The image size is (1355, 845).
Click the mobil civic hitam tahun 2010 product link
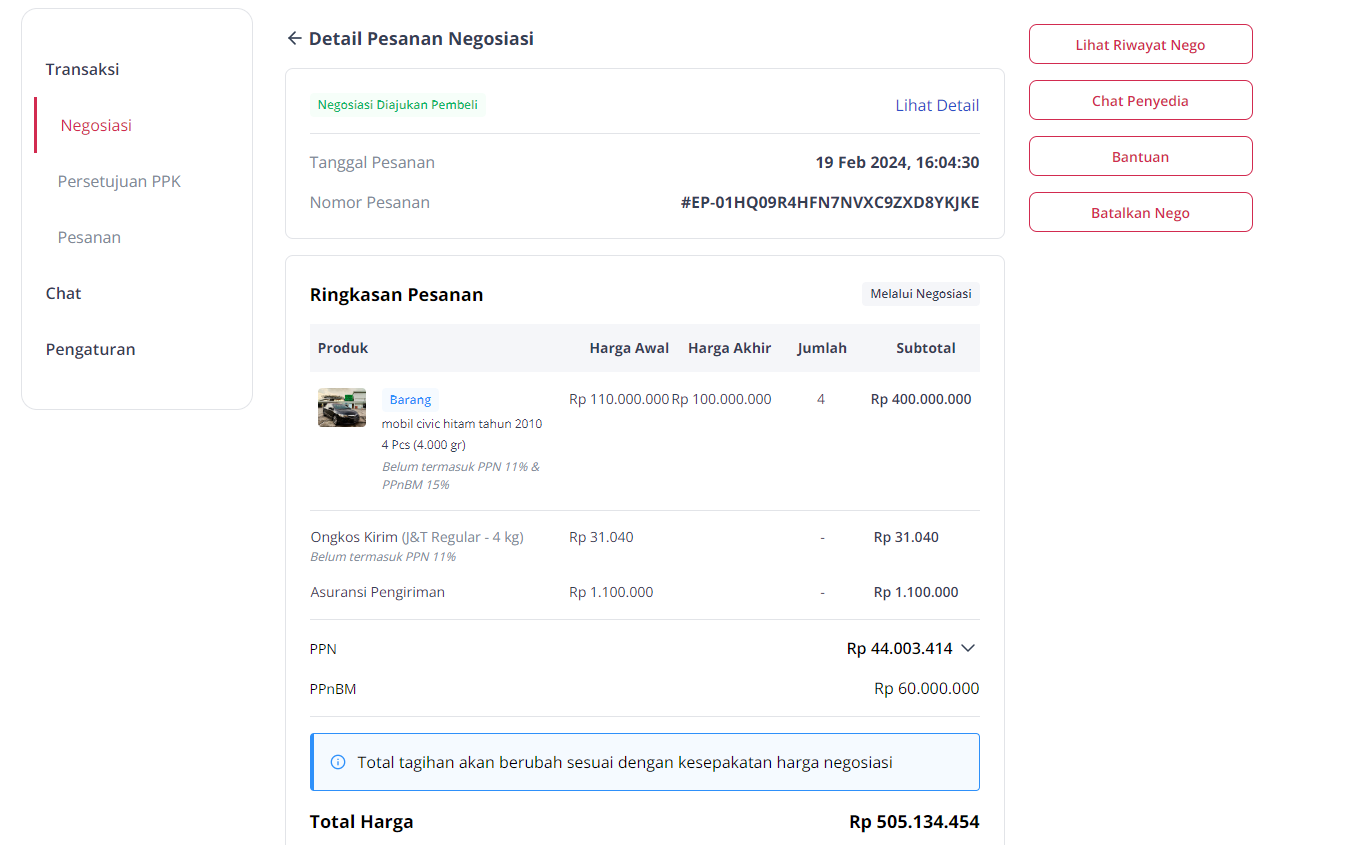(x=462, y=423)
